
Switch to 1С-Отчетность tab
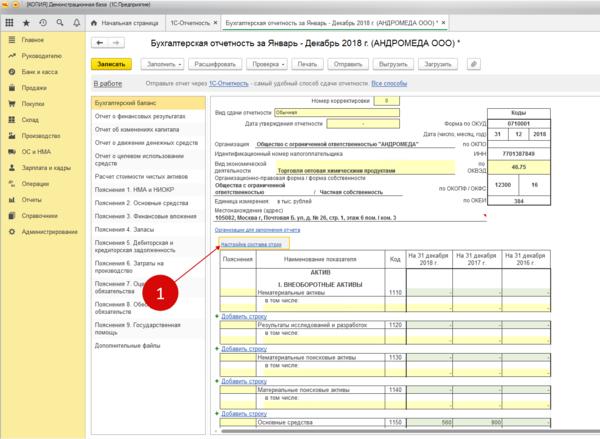(190, 23)
